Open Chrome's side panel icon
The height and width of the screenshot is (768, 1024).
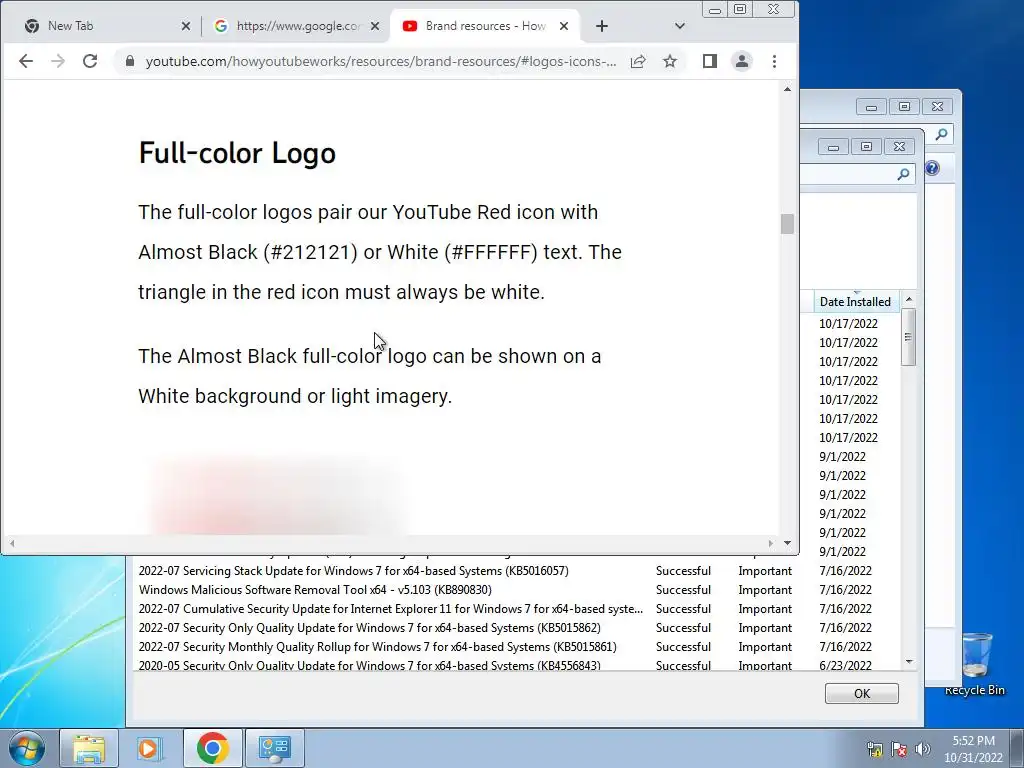pos(710,61)
